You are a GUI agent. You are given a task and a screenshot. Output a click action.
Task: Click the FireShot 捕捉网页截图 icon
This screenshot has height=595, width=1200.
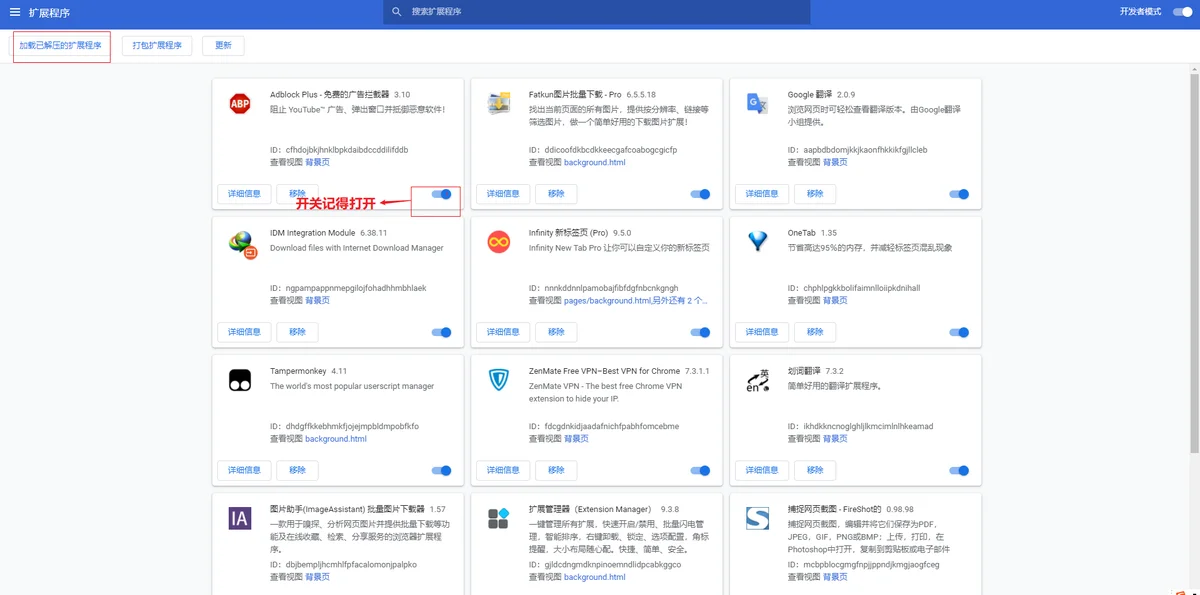click(x=757, y=518)
